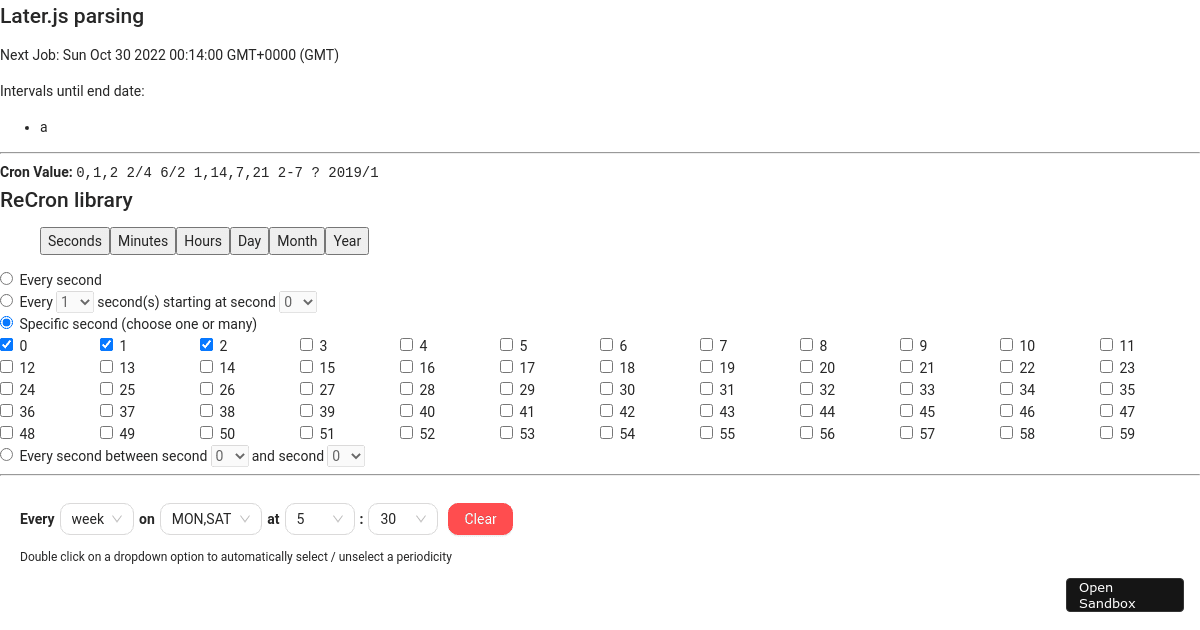Enable second 30
Screen dimensions: 1200x630
(x=606, y=388)
